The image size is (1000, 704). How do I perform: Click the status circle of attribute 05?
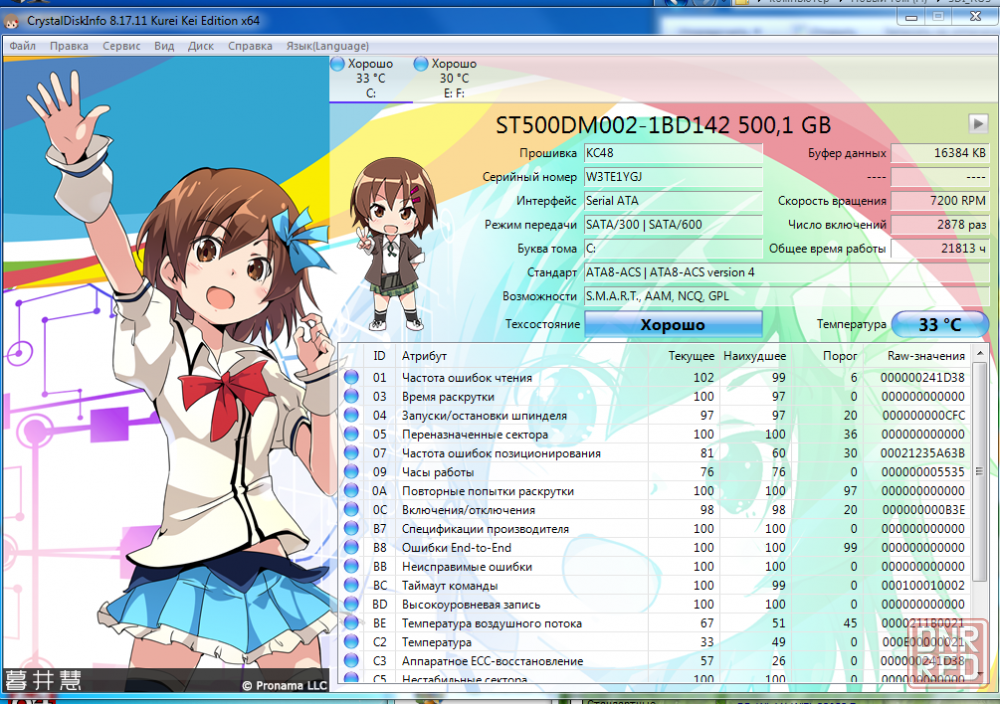[351, 434]
